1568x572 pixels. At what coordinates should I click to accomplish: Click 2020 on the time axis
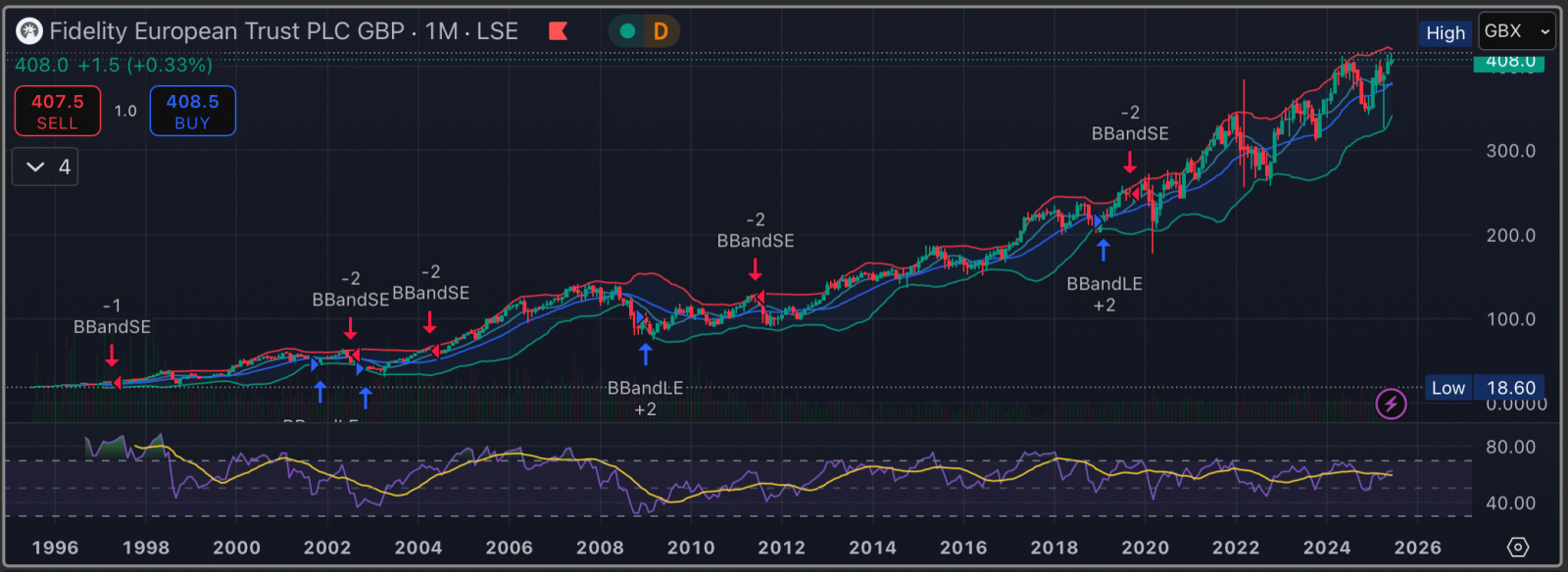pos(1145,548)
